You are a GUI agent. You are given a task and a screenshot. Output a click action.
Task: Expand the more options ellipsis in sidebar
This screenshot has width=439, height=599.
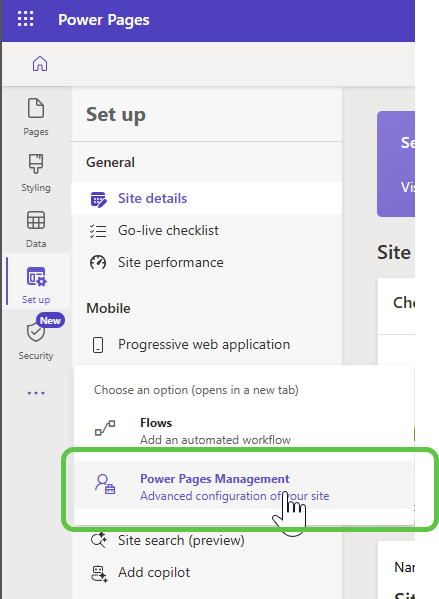36,393
